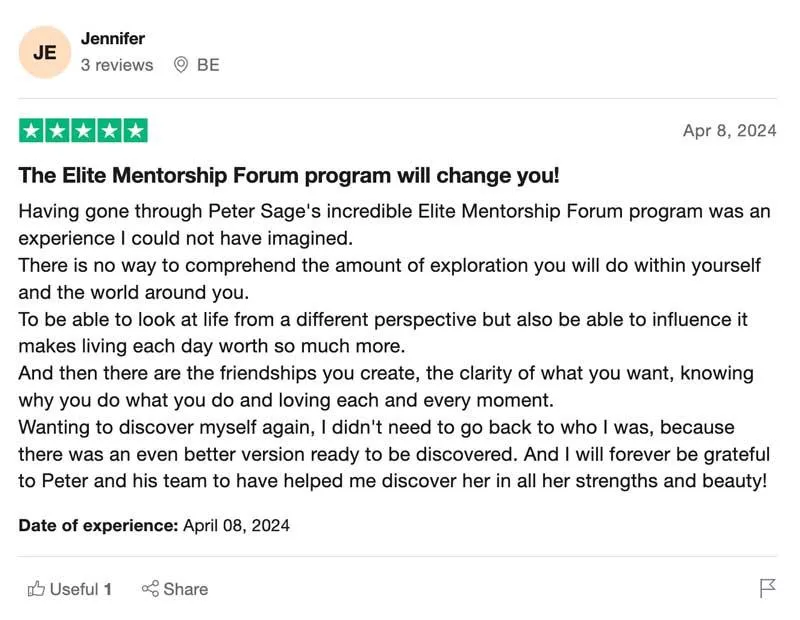The image size is (800, 620).
Task: Click the fourth green star
Action: [x=109, y=131]
